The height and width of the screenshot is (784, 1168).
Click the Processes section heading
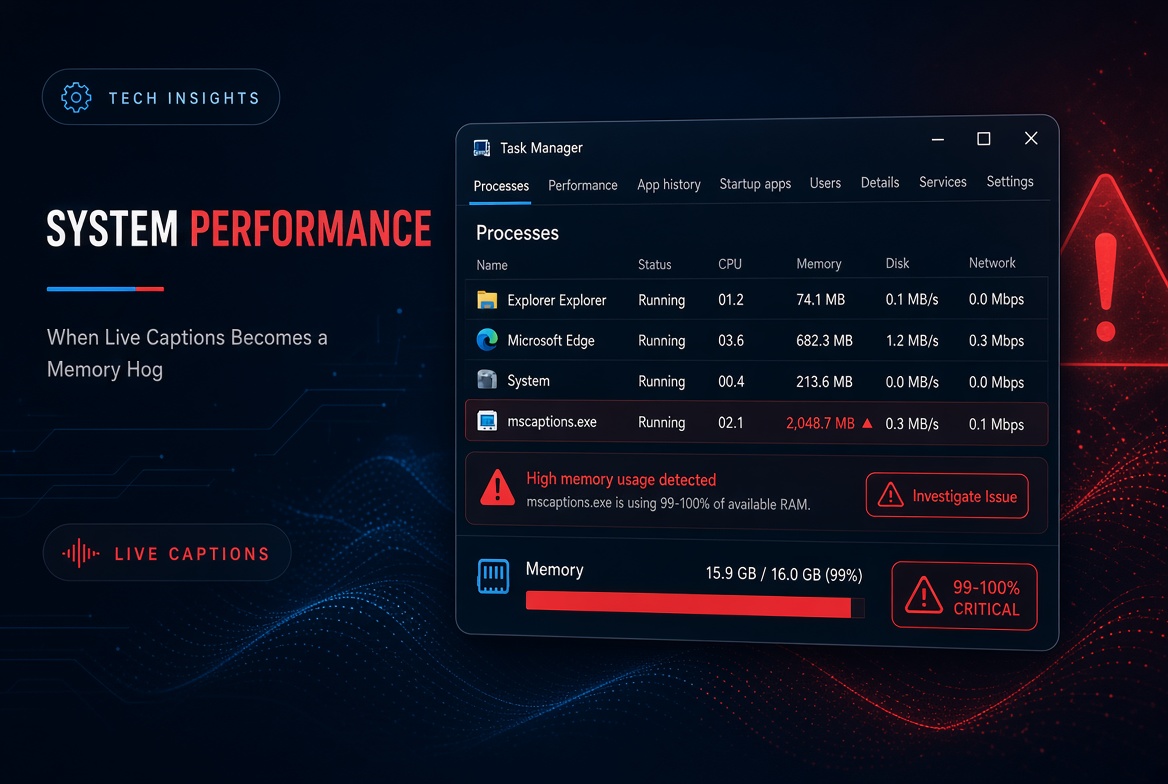click(517, 233)
